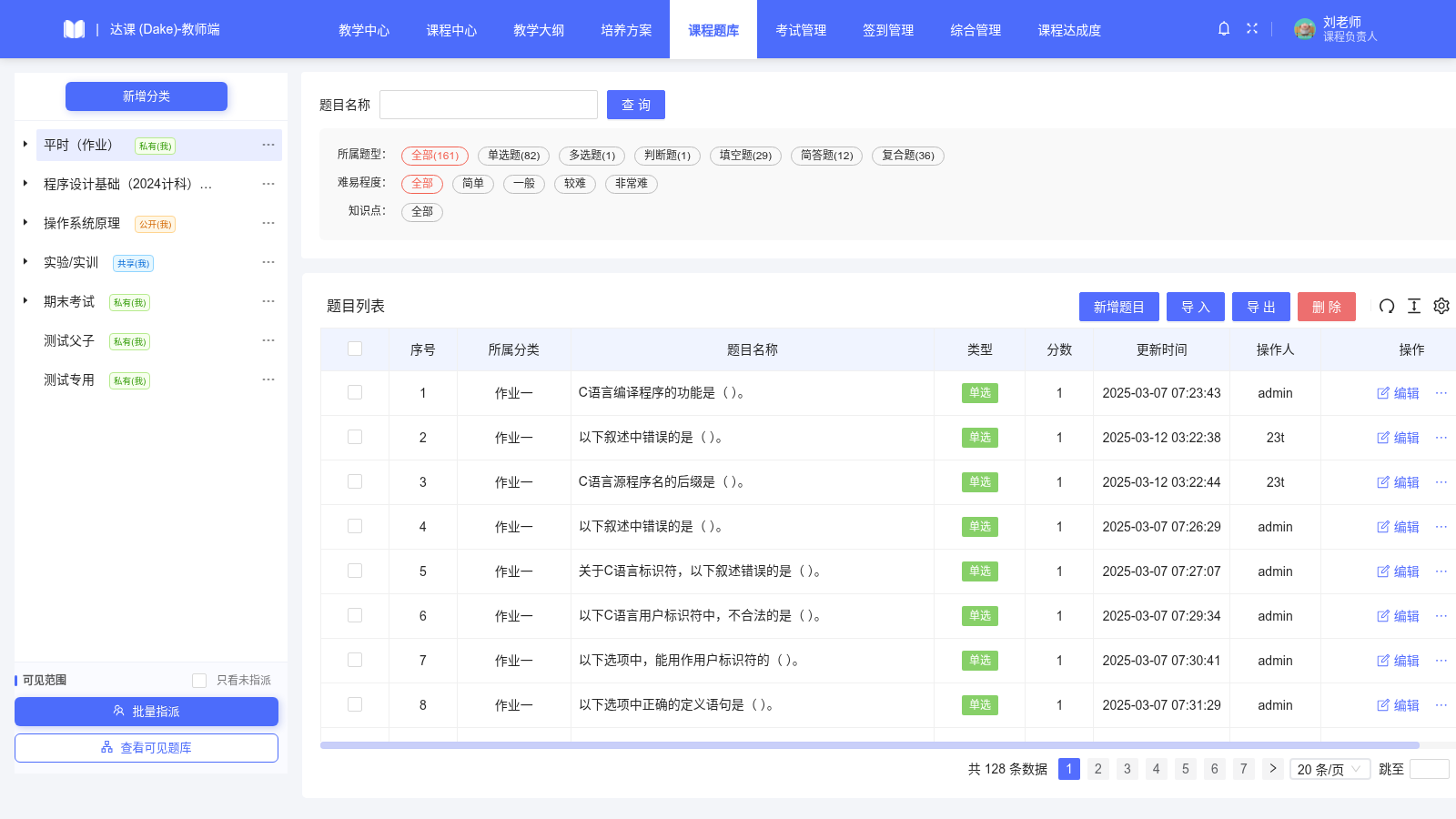1456x819 pixels.
Task: Open more actions for question row 8
Action: [1441, 705]
